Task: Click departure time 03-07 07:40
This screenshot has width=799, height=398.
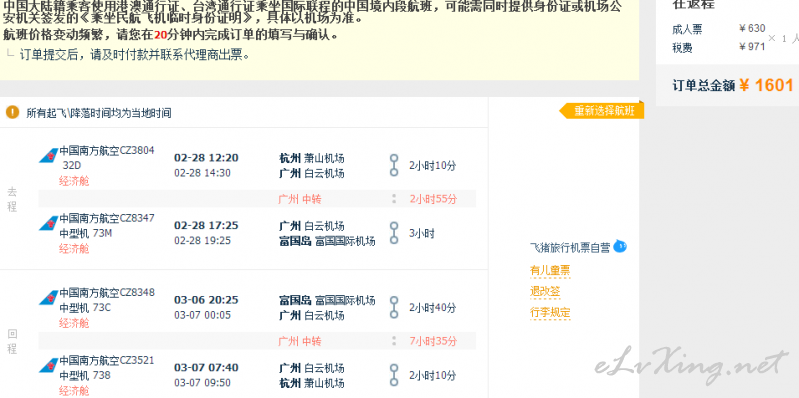Action: tap(206, 367)
